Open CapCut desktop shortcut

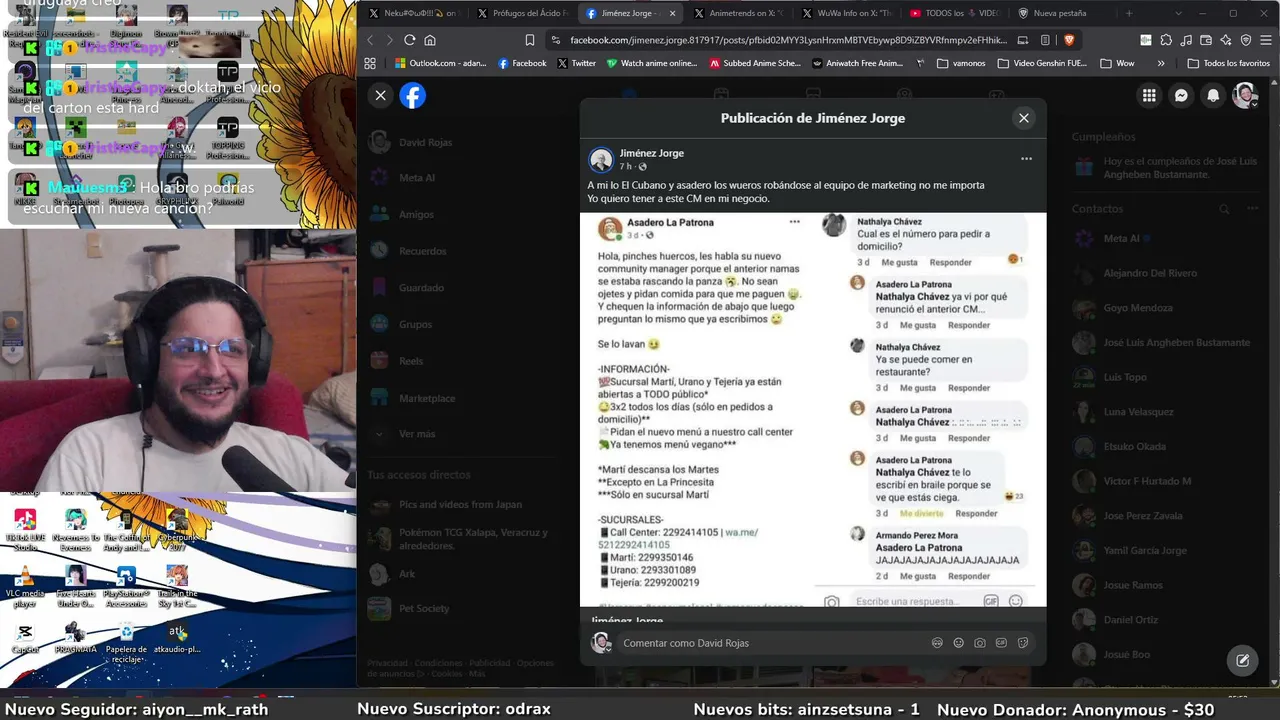(x=25, y=638)
